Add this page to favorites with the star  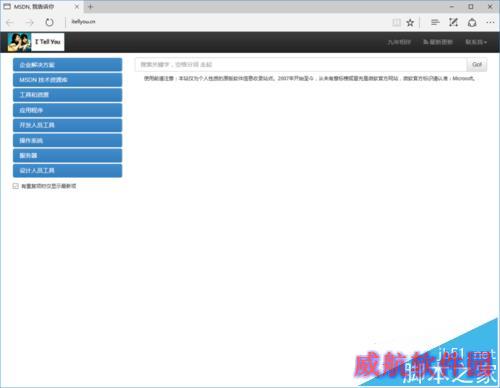coord(410,22)
